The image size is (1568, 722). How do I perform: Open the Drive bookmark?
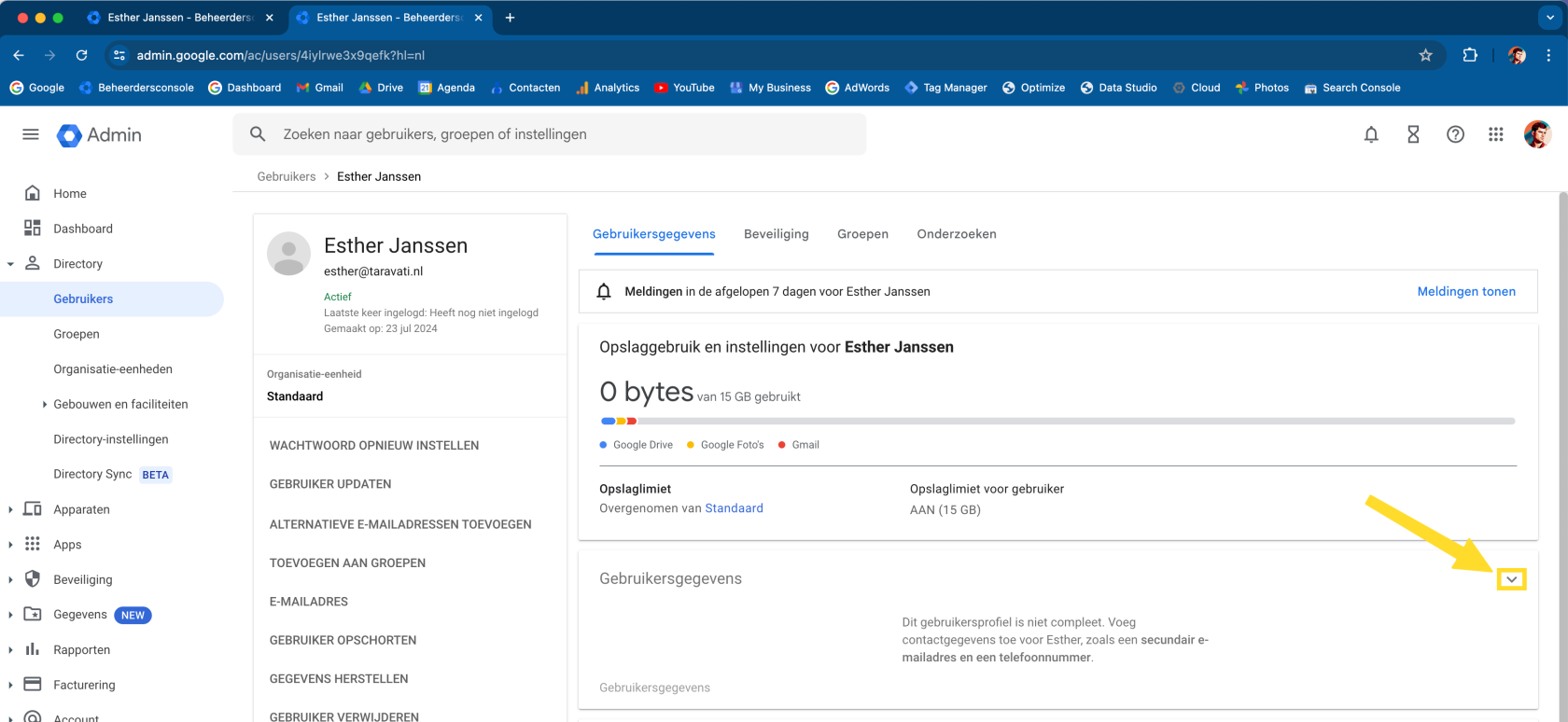click(x=381, y=88)
